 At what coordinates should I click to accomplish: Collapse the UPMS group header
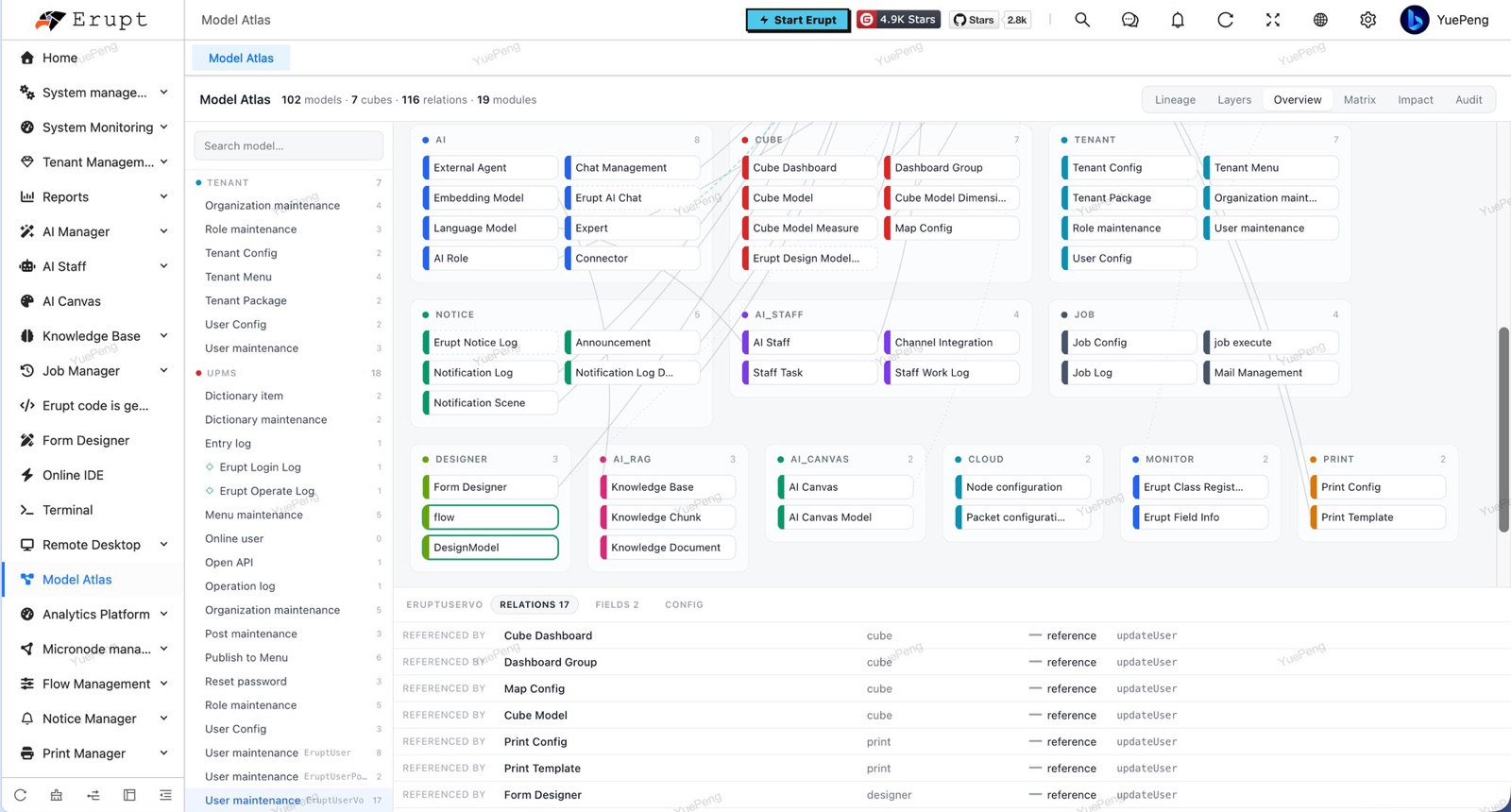click(x=288, y=373)
